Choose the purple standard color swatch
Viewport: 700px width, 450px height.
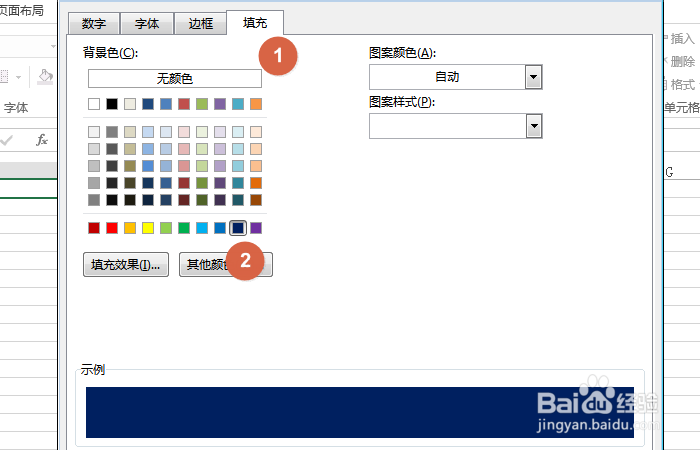tap(256, 228)
